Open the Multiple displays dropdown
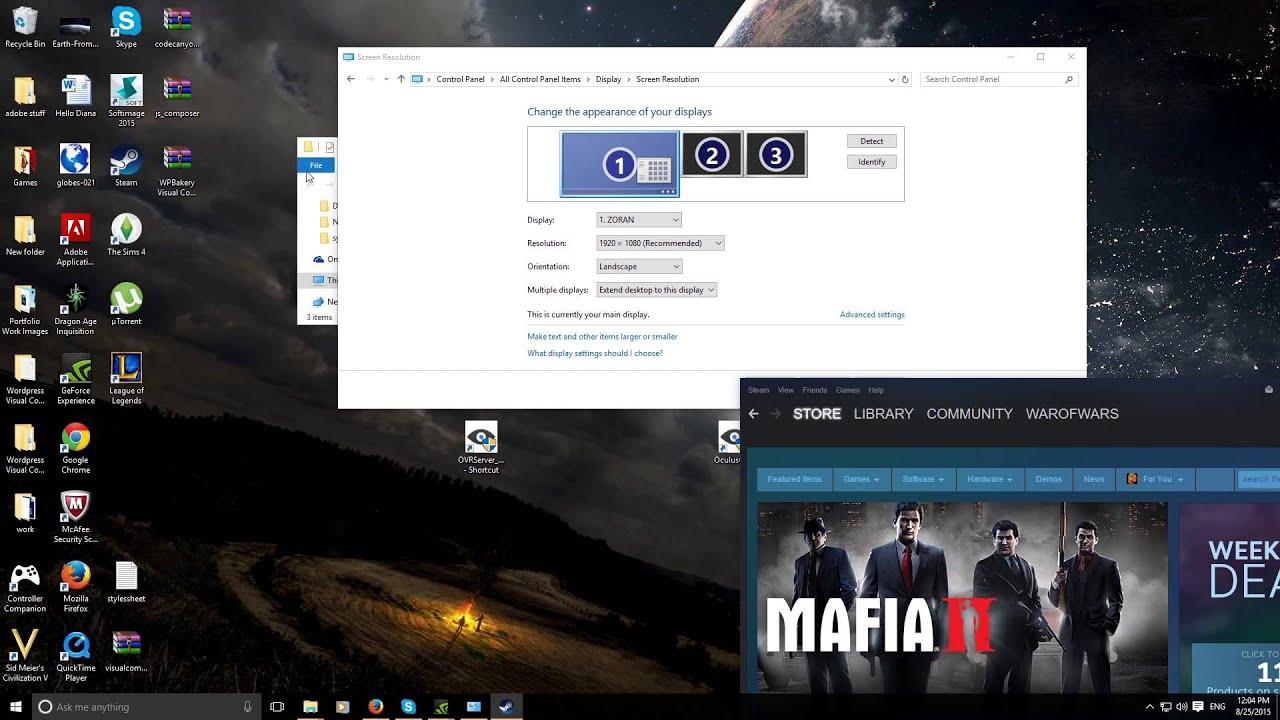Image resolution: width=1280 pixels, height=720 pixels. tap(657, 290)
